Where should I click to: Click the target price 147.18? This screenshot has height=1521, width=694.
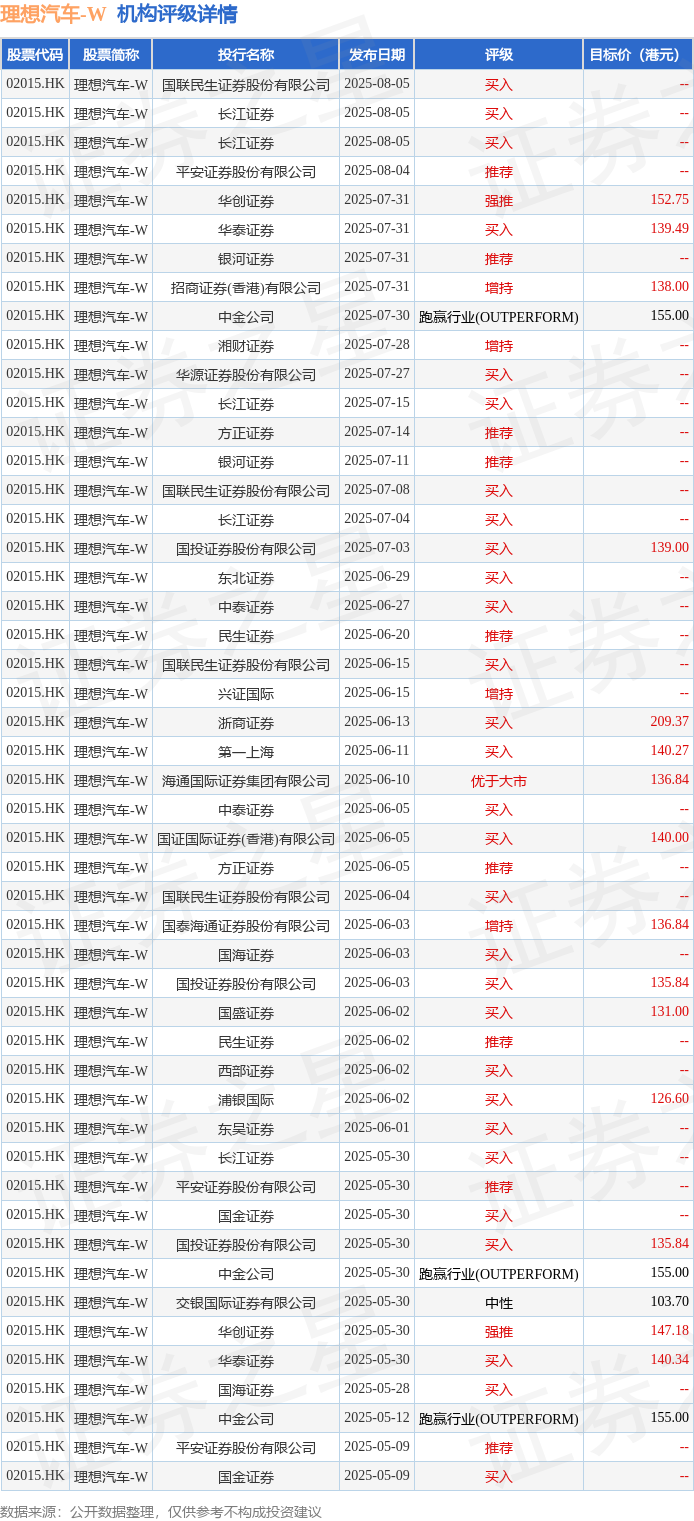(x=669, y=1331)
